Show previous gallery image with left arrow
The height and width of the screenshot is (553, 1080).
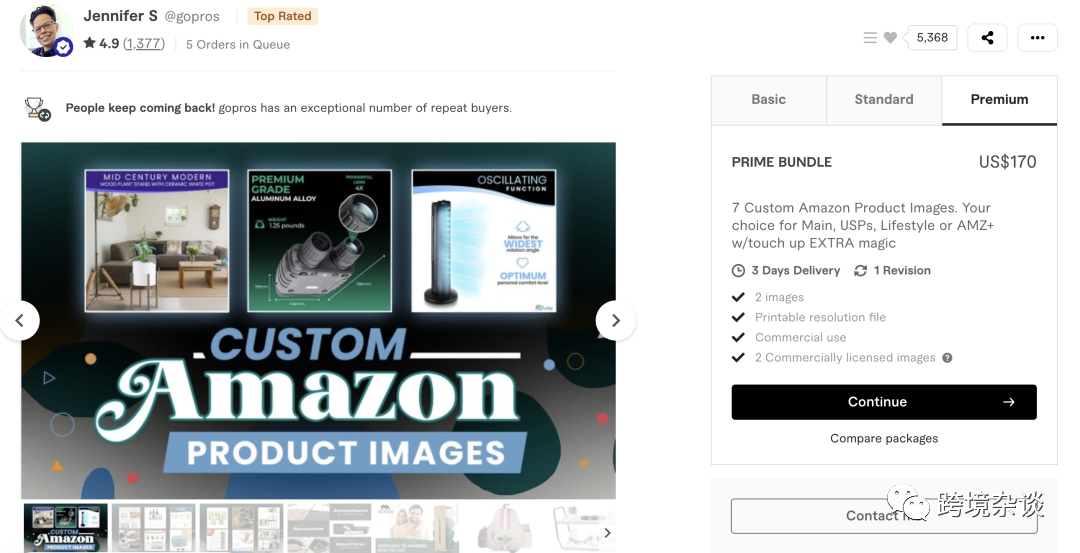[x=19, y=320]
